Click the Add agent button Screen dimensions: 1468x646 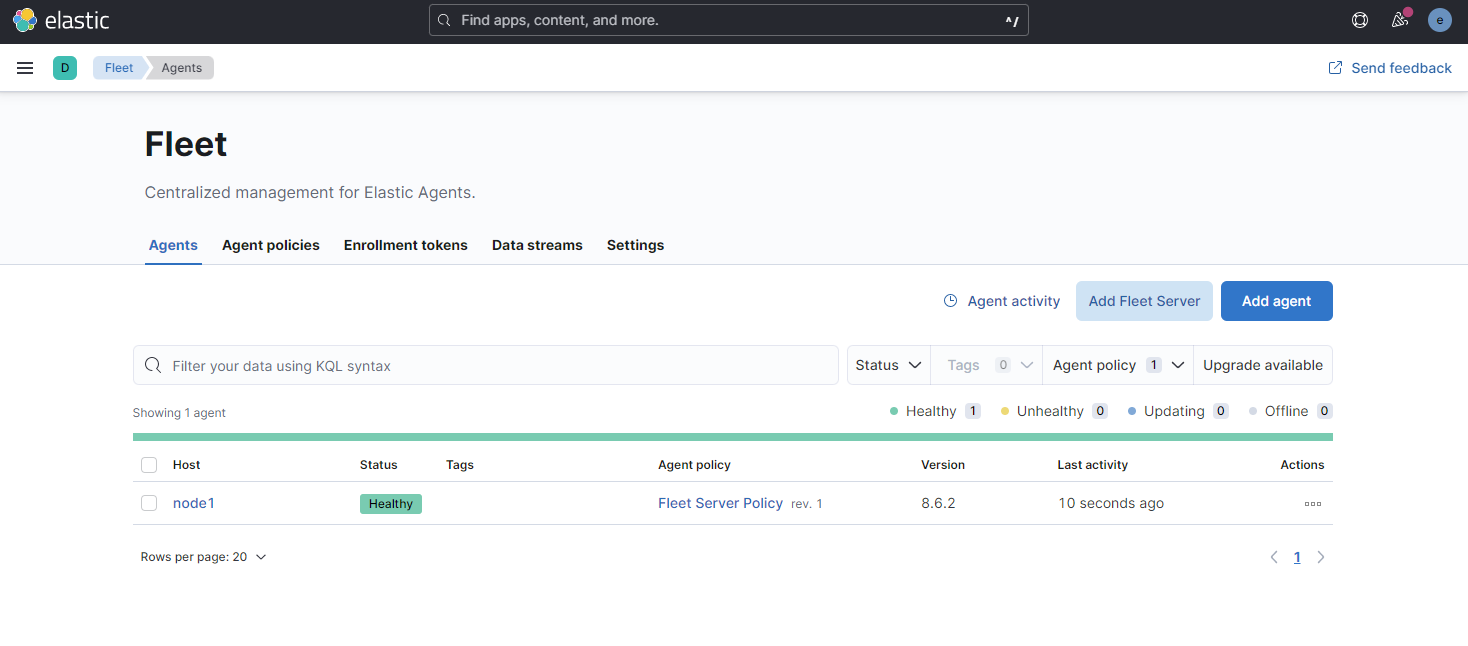pos(1277,301)
